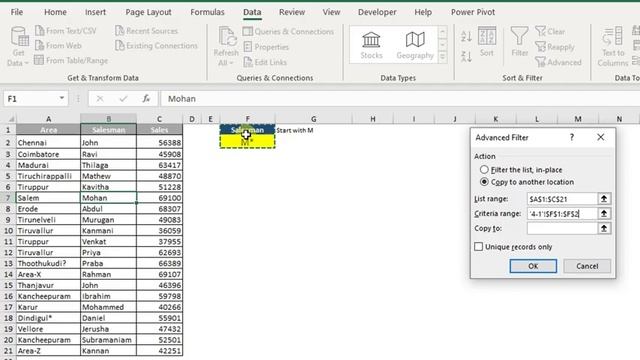The image size is (640, 360).
Task: Open Recent Sources
Action: [x=147, y=31]
